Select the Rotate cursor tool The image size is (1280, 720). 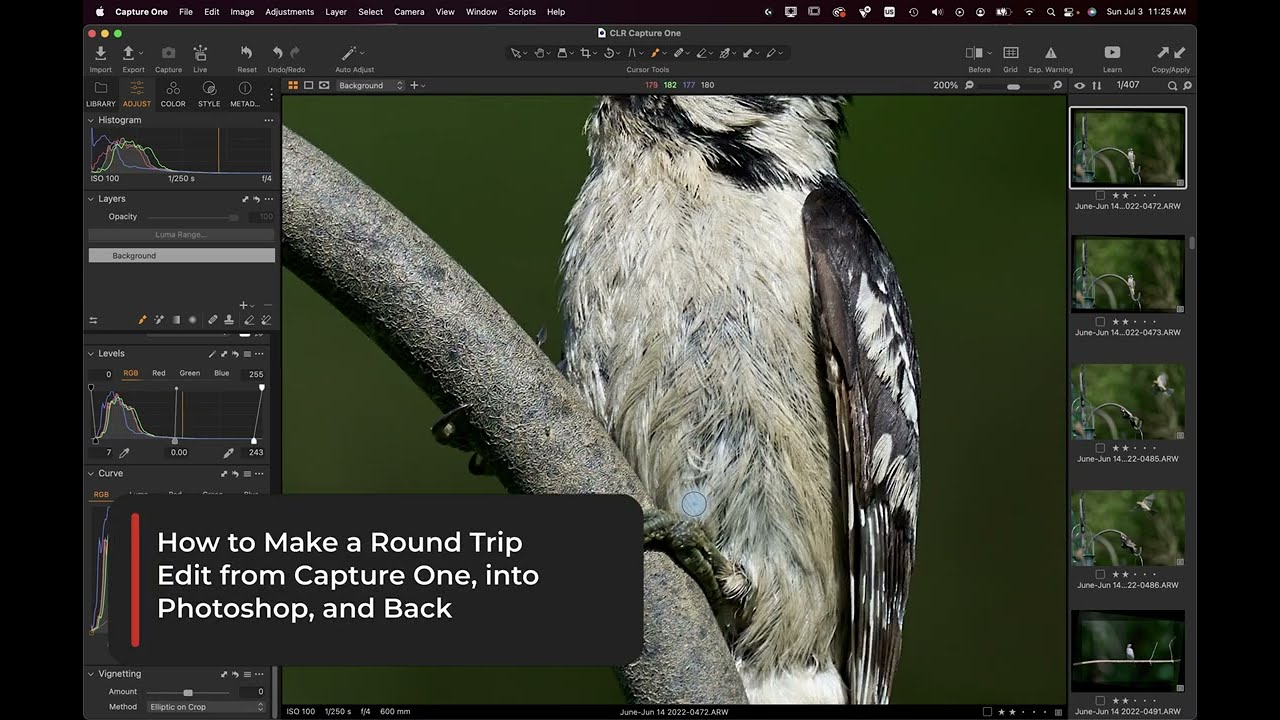pos(609,53)
